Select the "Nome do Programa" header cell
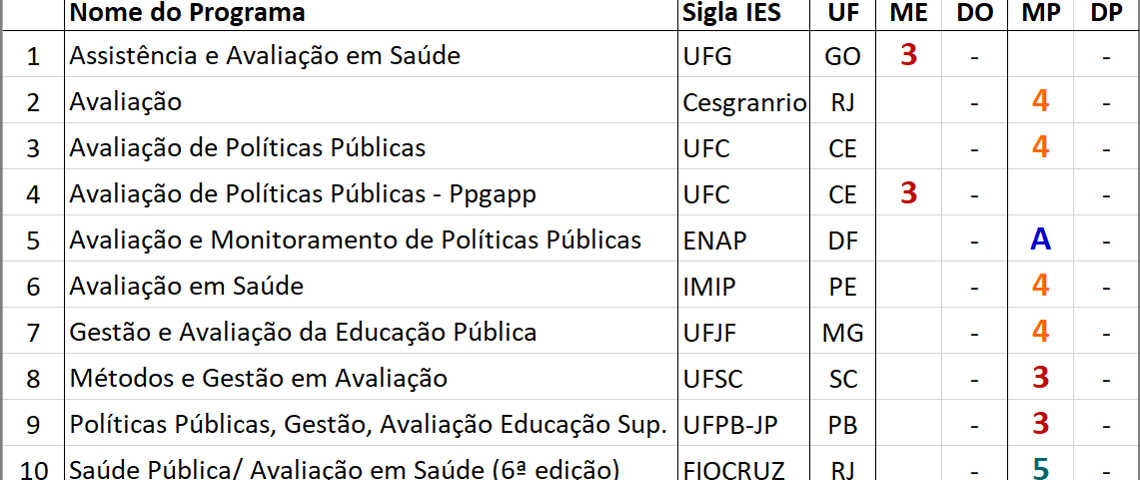This screenshot has height=480, width=1140. (x=371, y=13)
